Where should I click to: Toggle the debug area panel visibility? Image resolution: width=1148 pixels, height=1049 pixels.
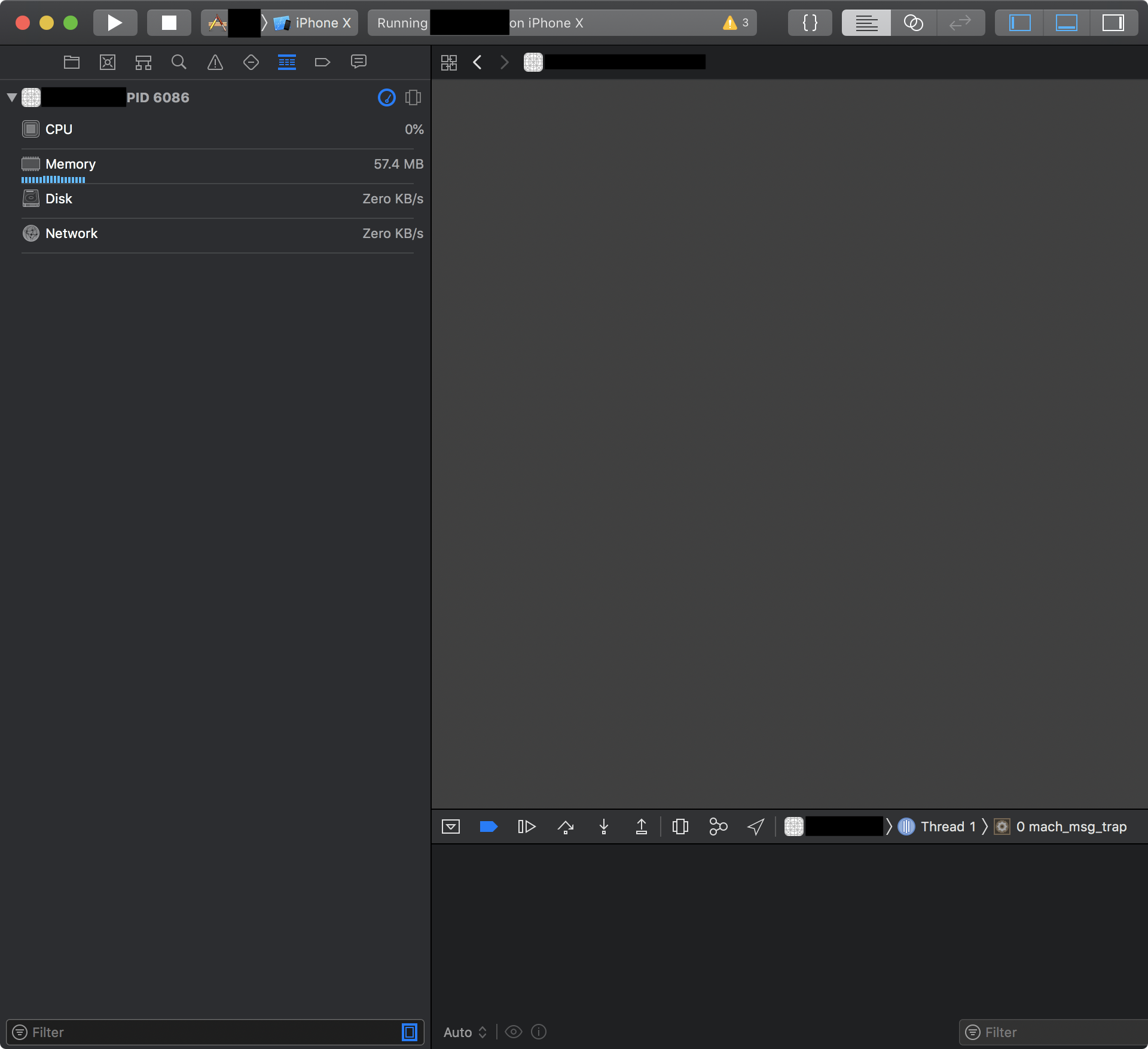pos(1067,23)
